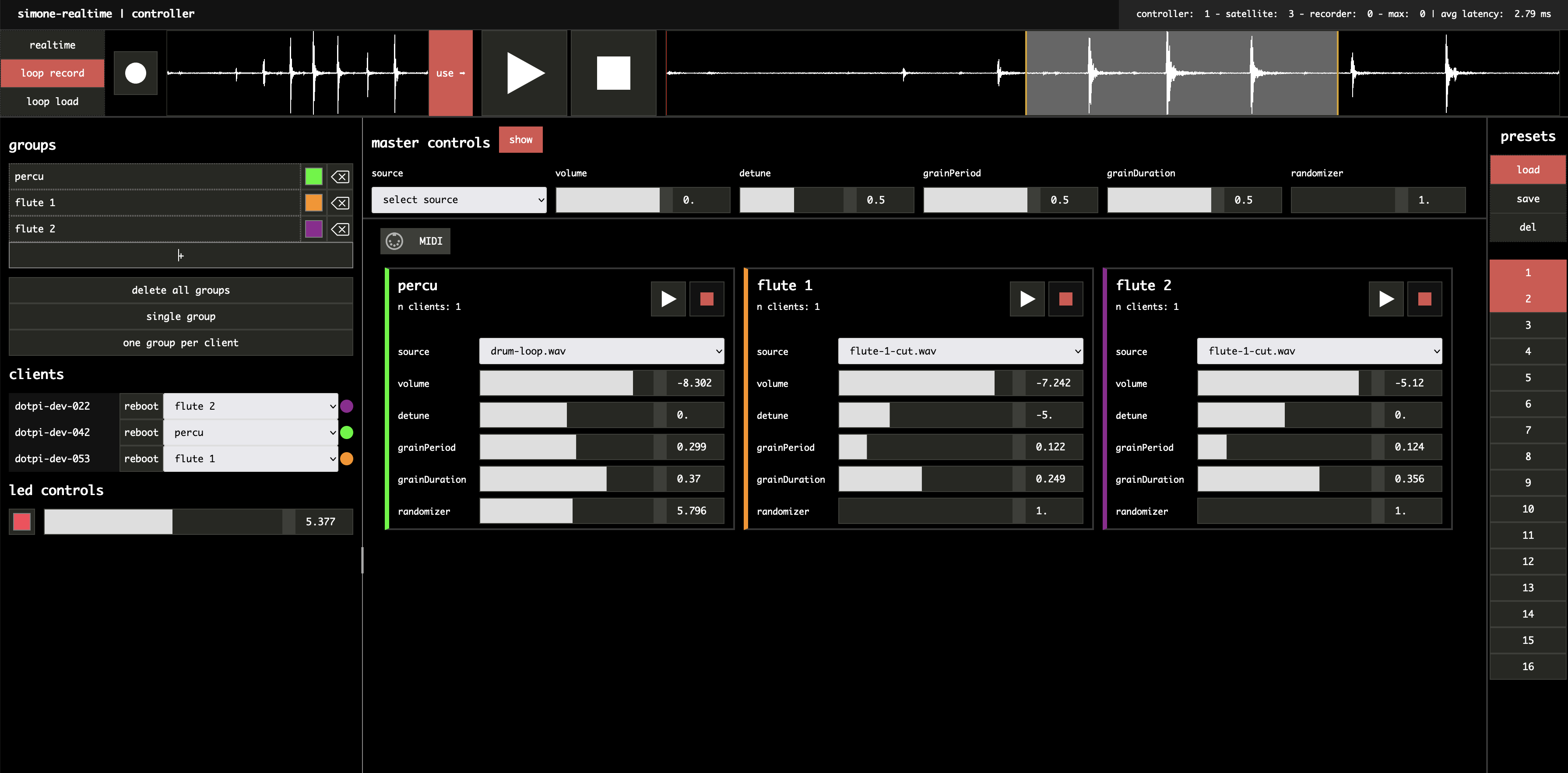Click the large stop square button
This screenshot has width=1568, height=773.
[613, 73]
